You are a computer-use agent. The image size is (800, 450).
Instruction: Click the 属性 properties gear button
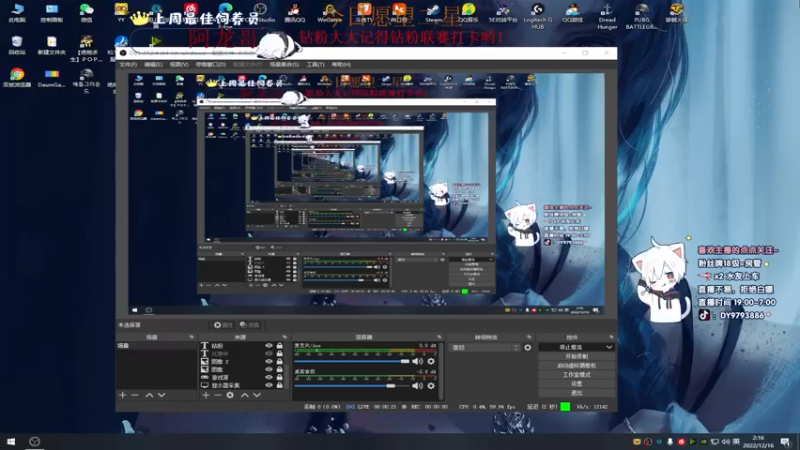(x=223, y=325)
